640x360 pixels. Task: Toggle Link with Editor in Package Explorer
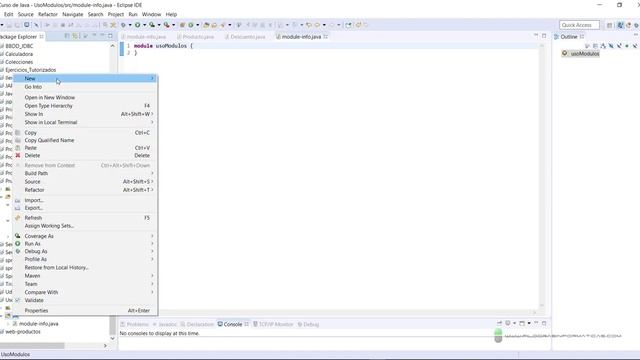75,36
